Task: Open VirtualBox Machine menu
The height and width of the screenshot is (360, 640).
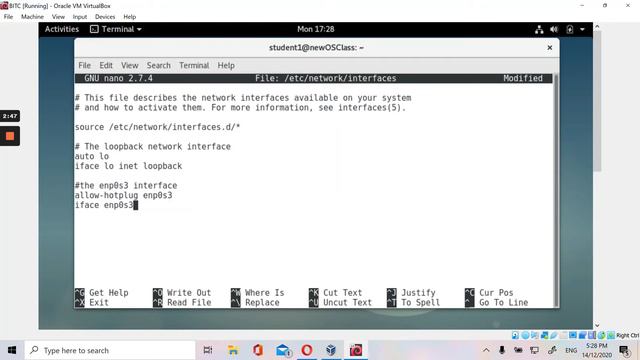Action: pyautogui.click(x=32, y=17)
